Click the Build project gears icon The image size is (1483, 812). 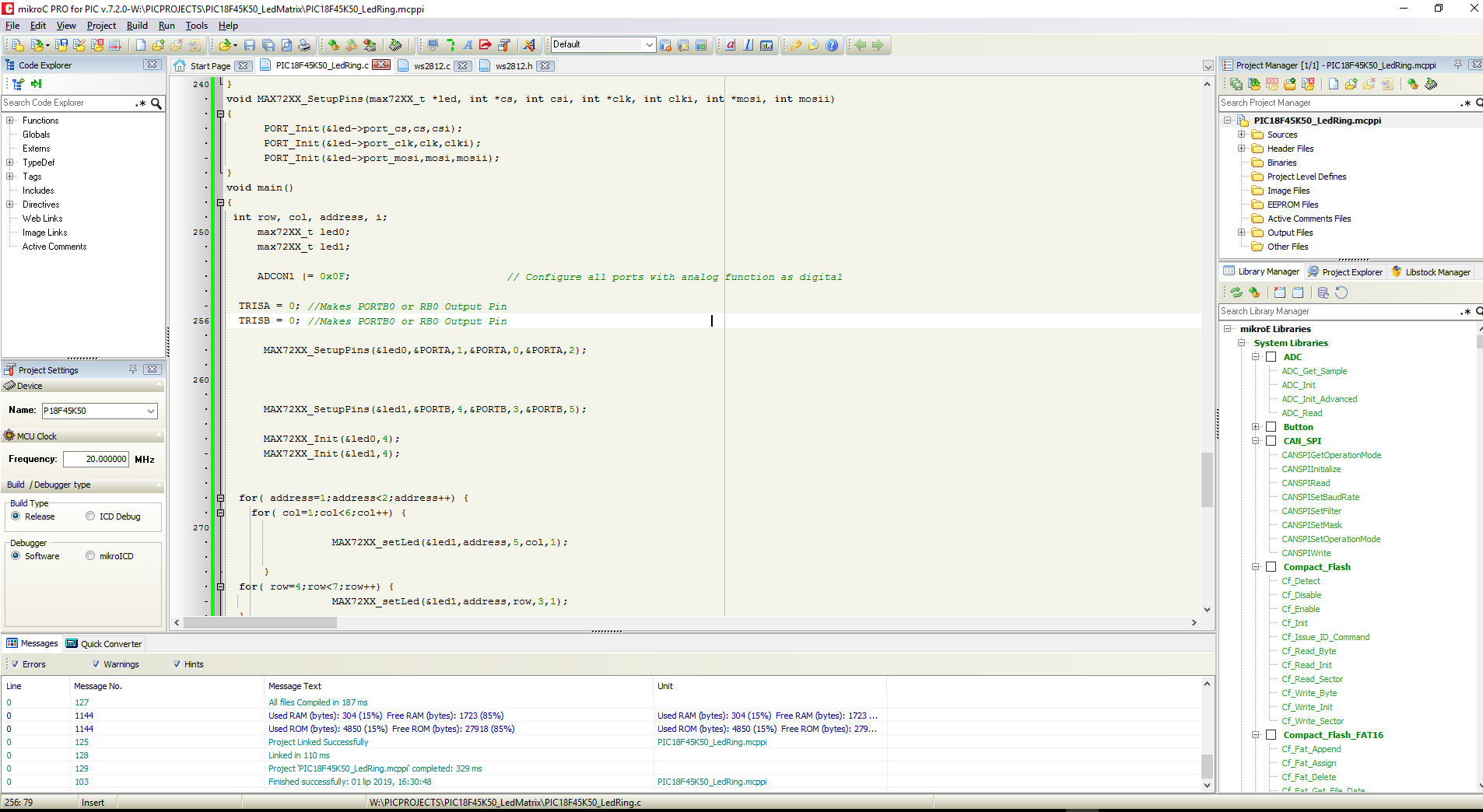333,45
